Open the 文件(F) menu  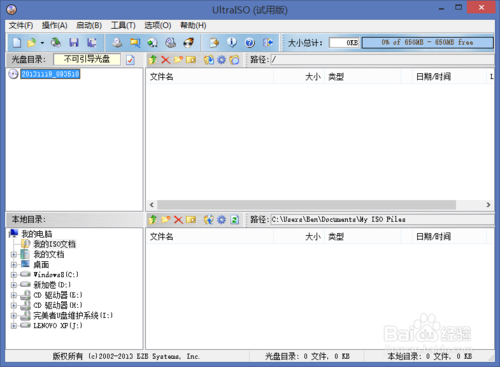pos(21,25)
